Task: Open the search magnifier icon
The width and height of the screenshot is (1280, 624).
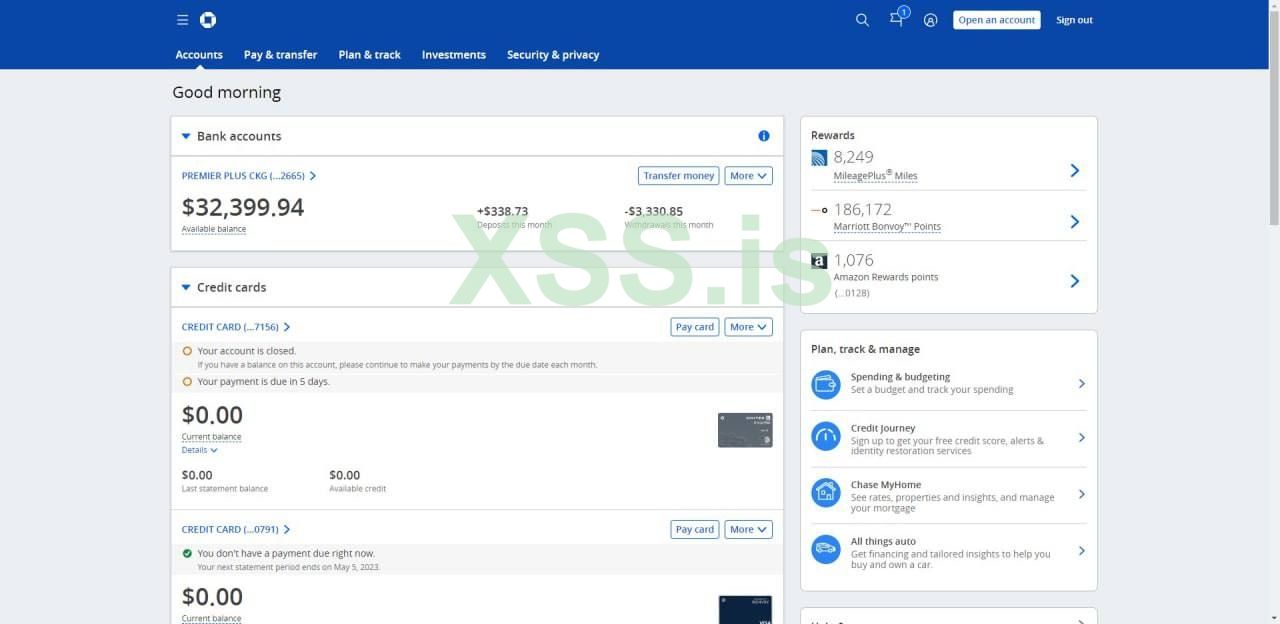Action: tap(862, 20)
